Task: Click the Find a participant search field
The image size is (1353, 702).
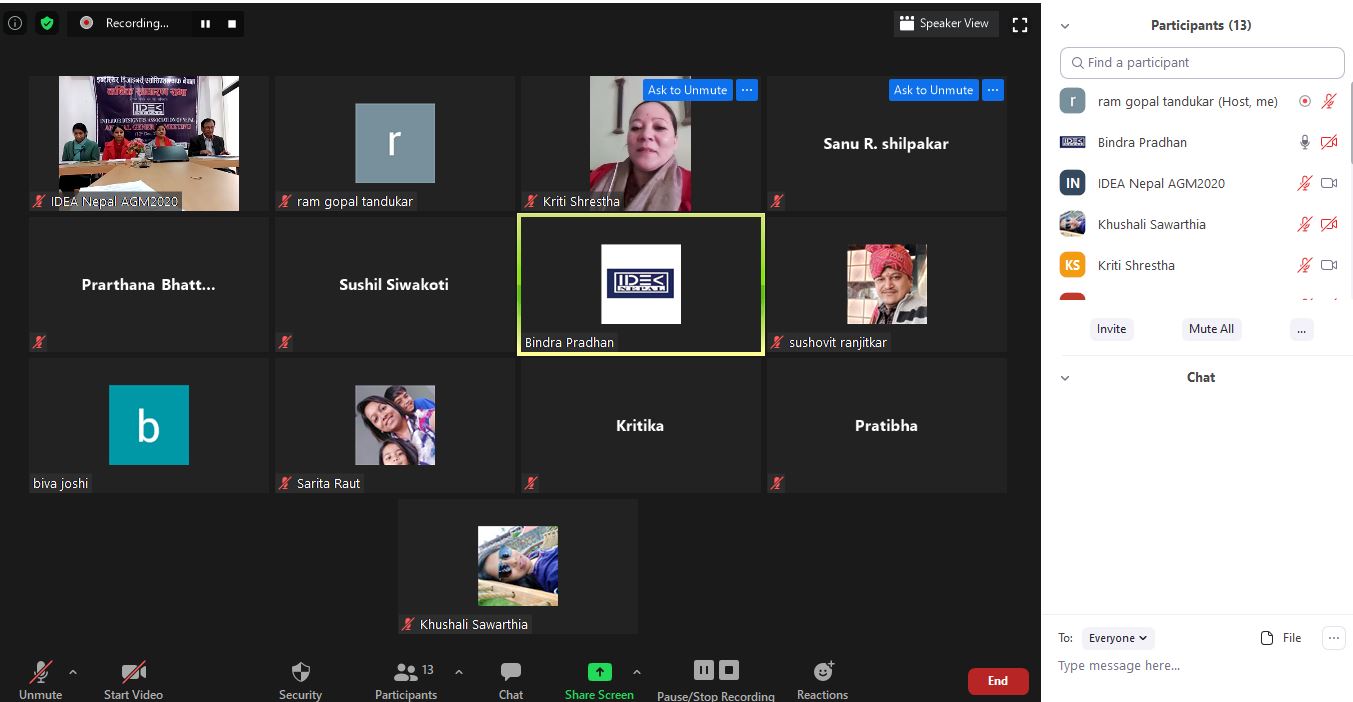Action: pyautogui.click(x=1202, y=62)
